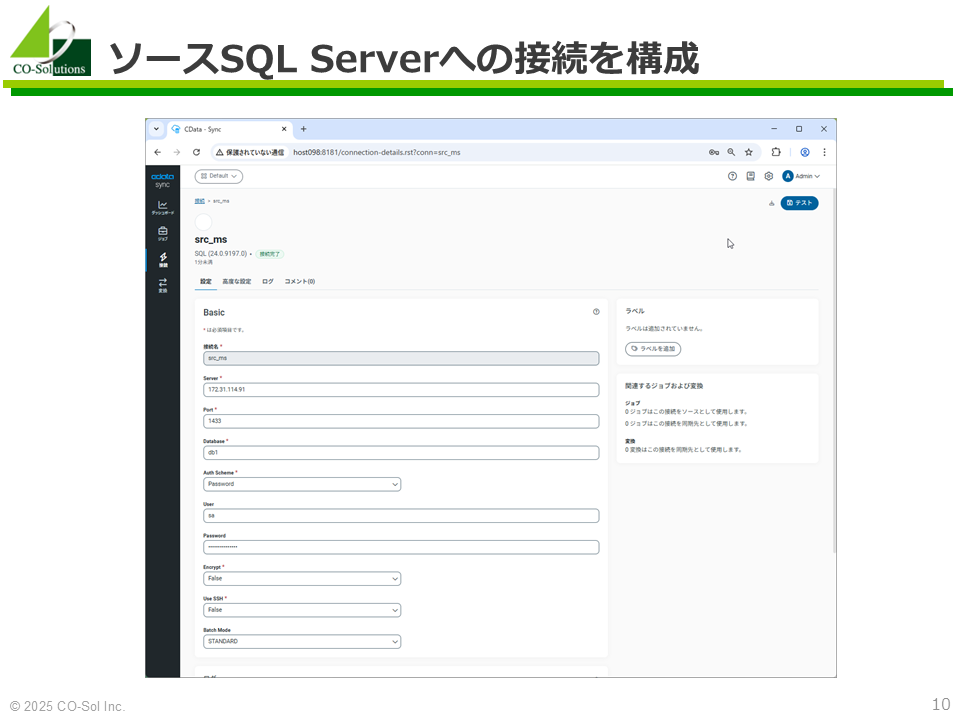Open the Default workspace dropdown
This screenshot has height=720, width=960.
[x=219, y=176]
